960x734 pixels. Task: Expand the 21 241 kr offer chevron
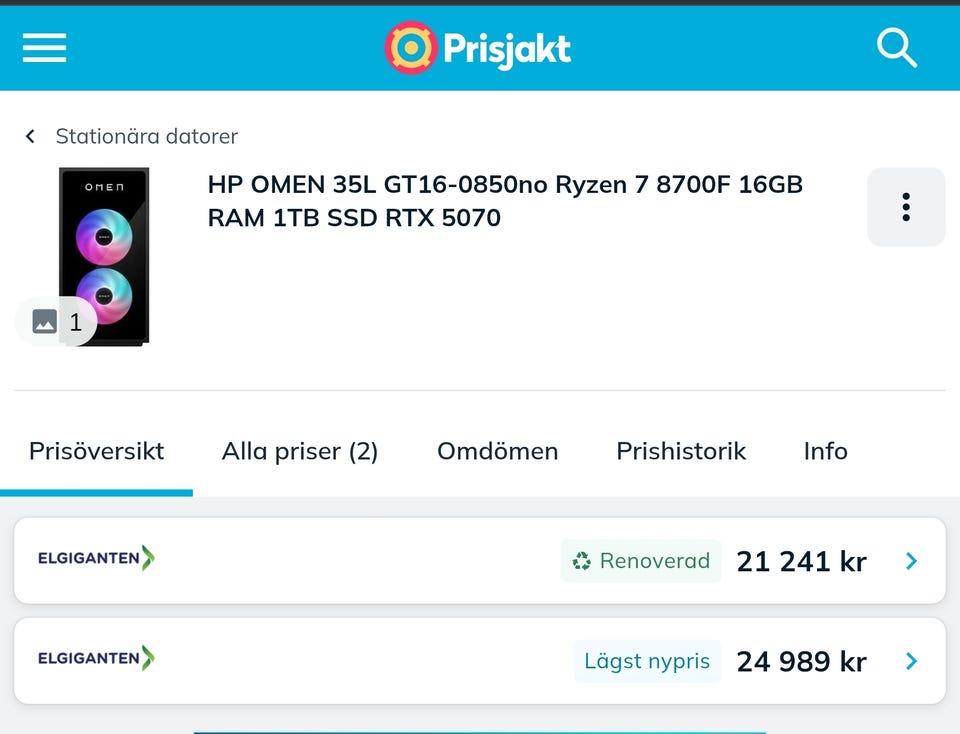tap(911, 561)
